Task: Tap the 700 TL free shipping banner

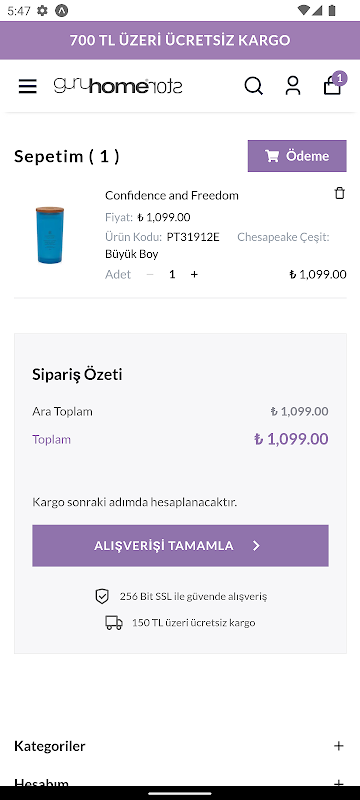Action: click(180, 40)
